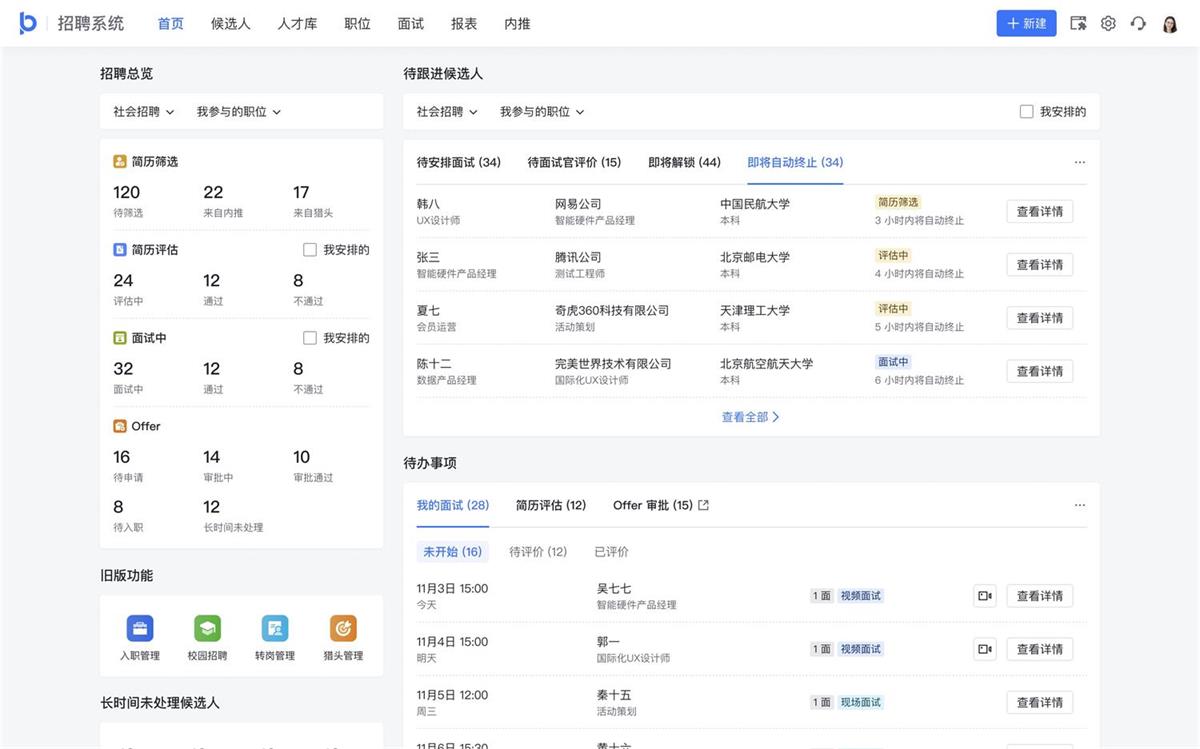Screen dimensions: 1200x749
Task: Click 查看详情 for candidate 韩八
Action: [x=1039, y=212]
